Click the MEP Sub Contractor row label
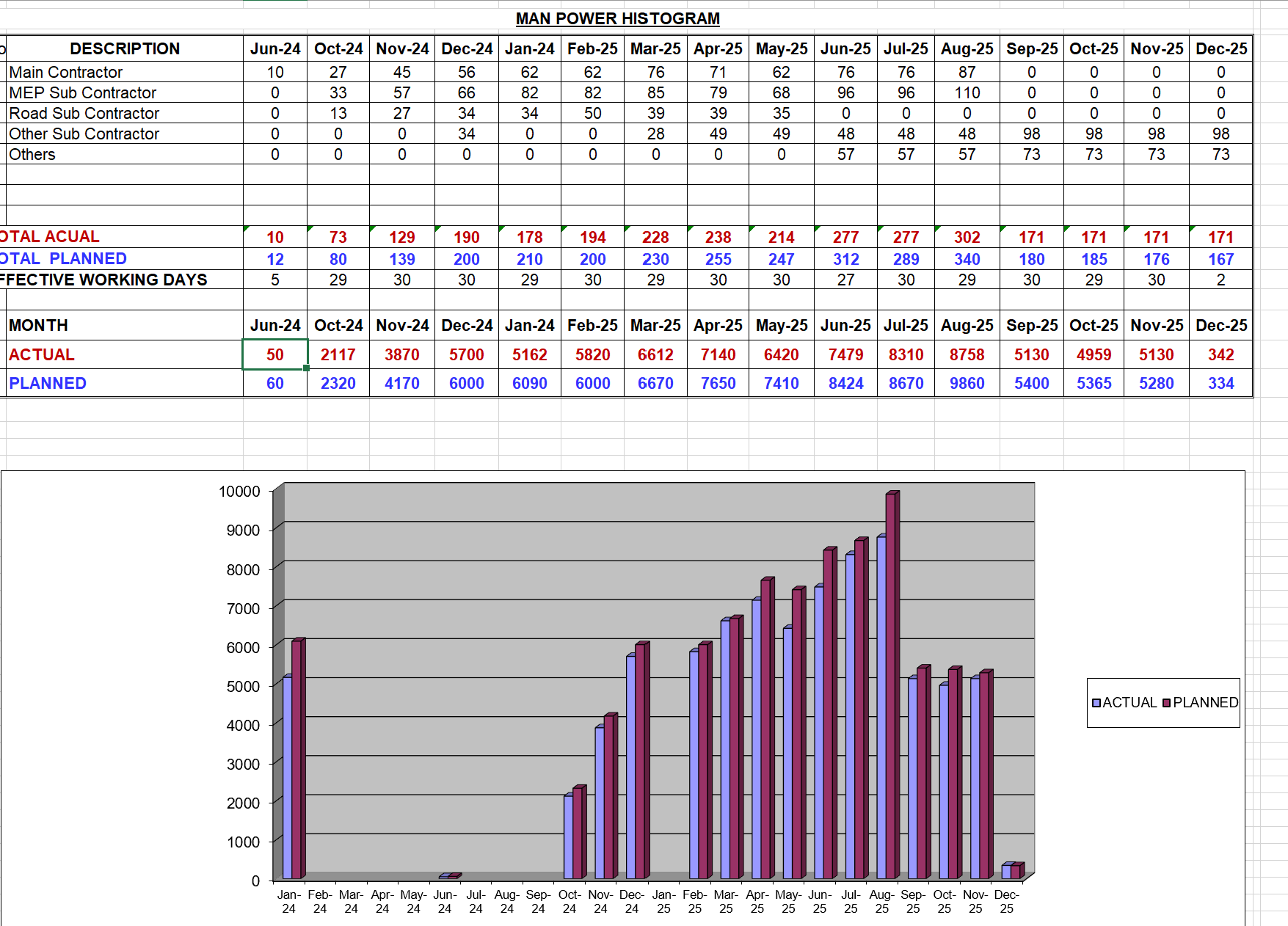Screen dimensions: 1288x926 83,92
